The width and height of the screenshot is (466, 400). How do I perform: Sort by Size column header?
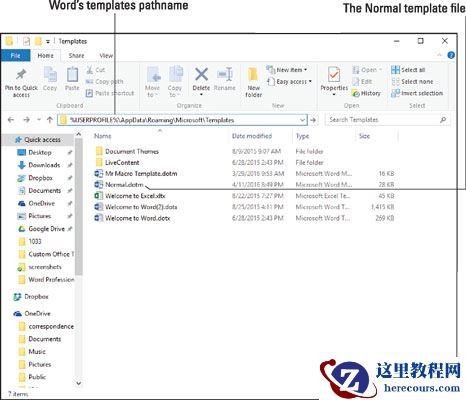tap(364, 136)
